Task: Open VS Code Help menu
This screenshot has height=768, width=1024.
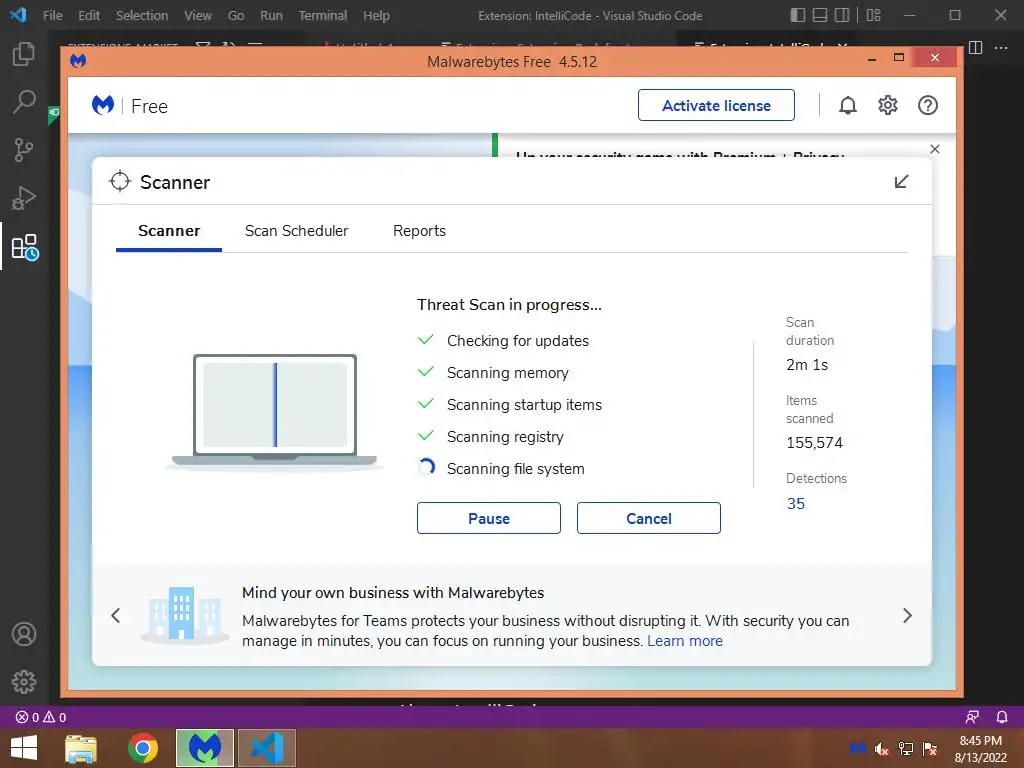Action: [x=376, y=15]
